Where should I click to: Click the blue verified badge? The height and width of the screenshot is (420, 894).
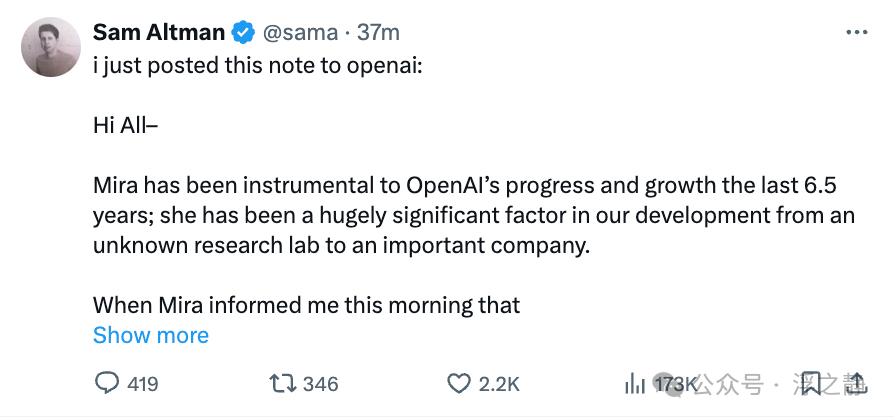tap(243, 33)
